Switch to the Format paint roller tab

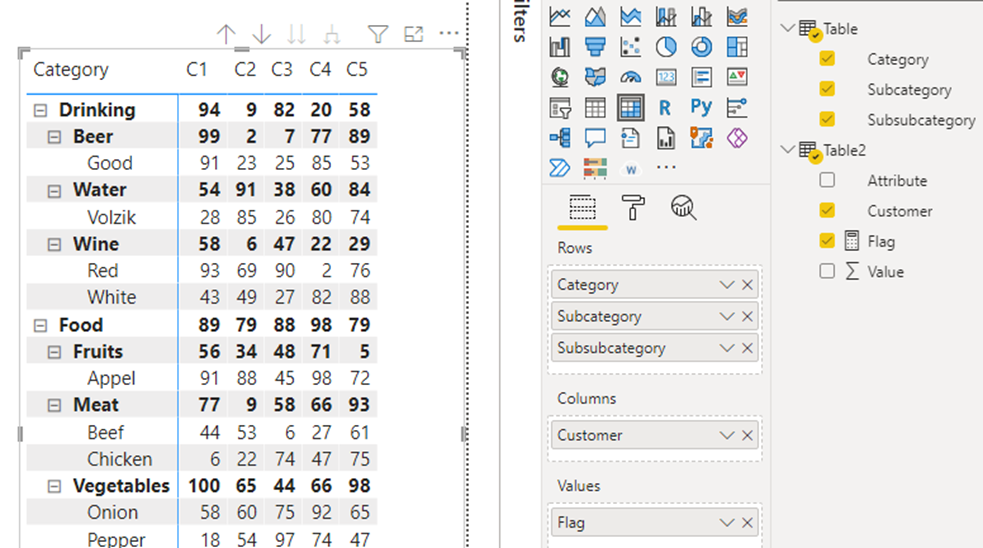(633, 208)
